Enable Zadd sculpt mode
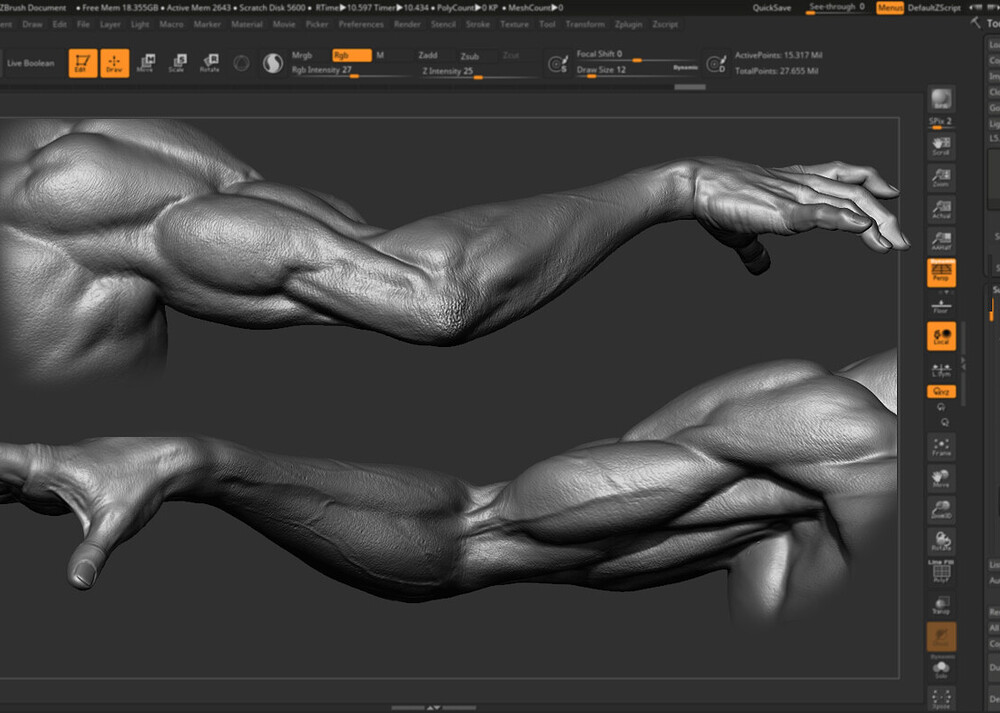Screen dimensions: 1000x713 [x=429, y=56]
